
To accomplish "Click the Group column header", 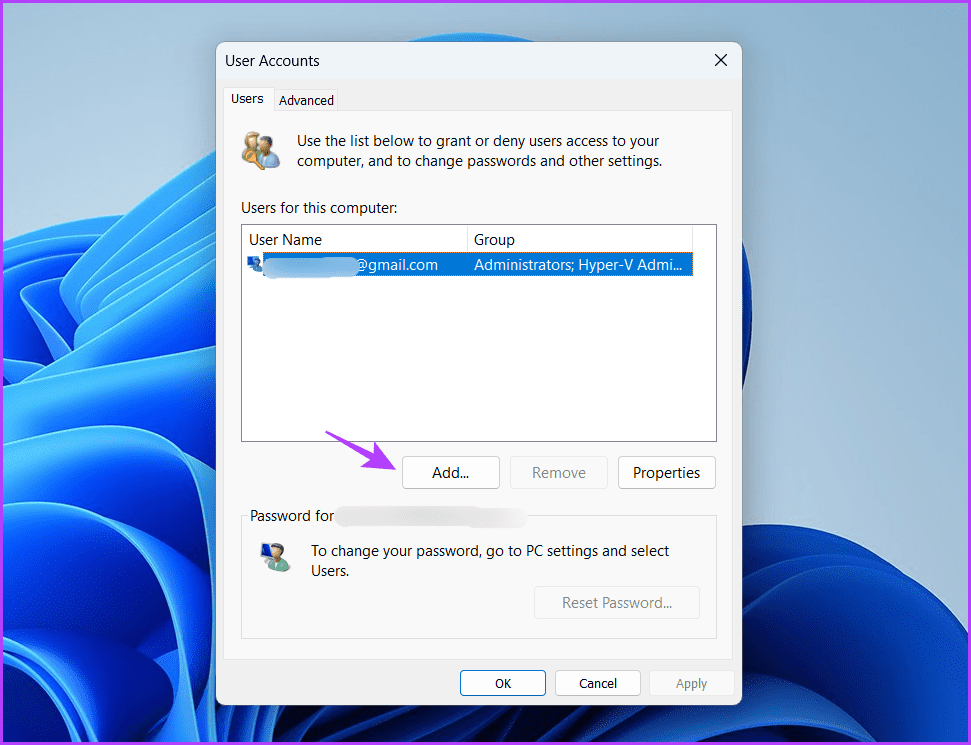I will tap(493, 239).
